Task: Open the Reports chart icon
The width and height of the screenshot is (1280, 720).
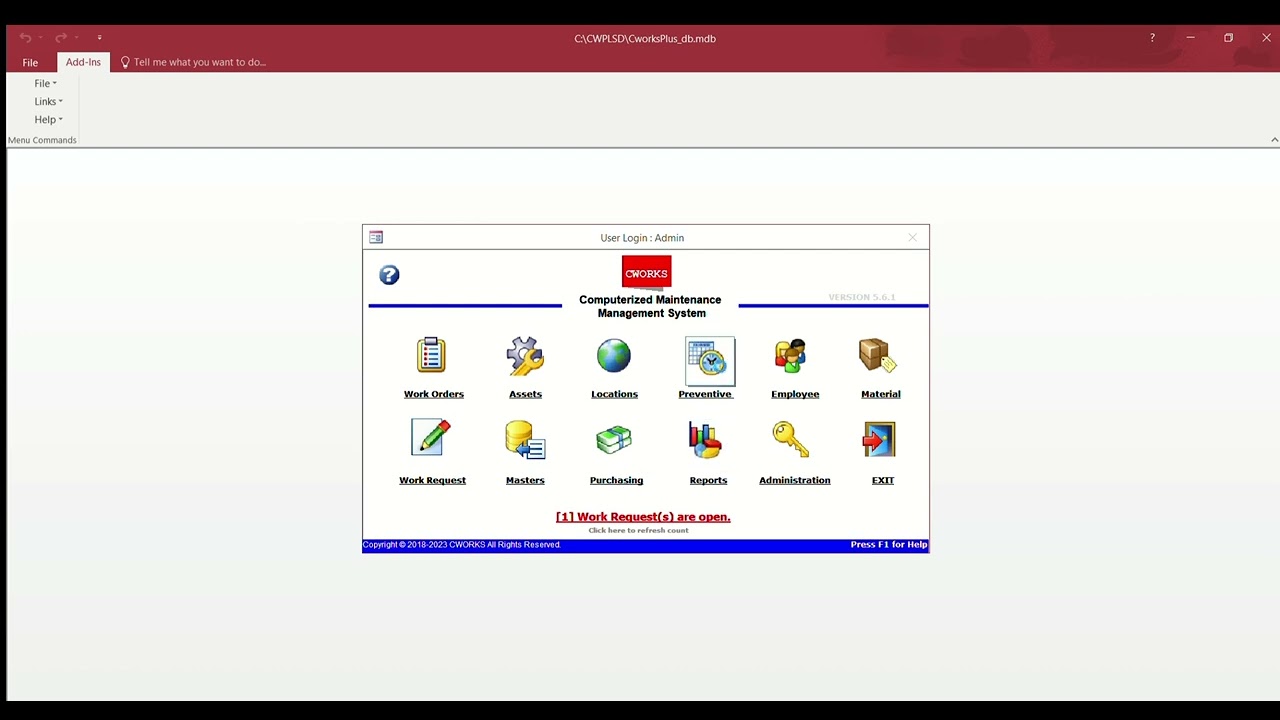Action: pos(705,440)
